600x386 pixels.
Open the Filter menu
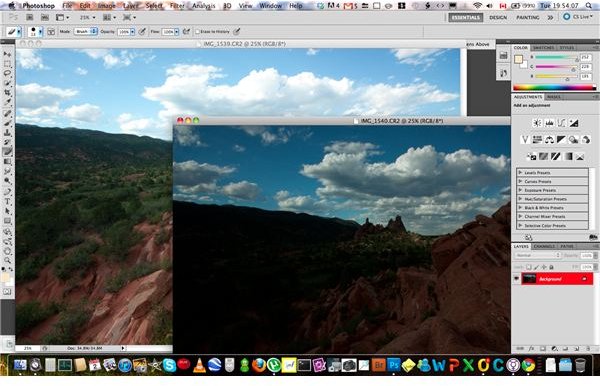click(x=177, y=6)
